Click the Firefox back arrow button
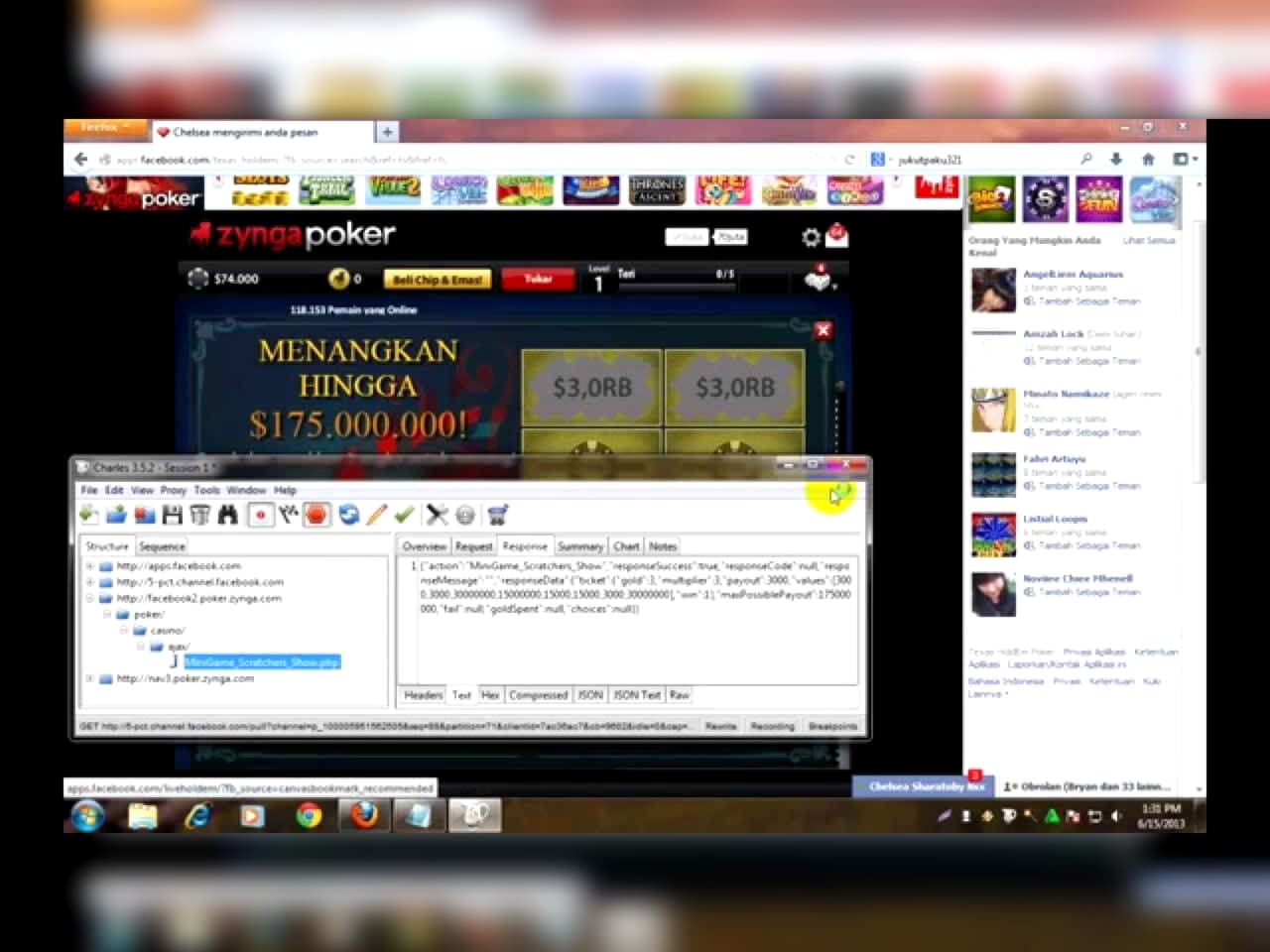1270x952 pixels. coord(81,159)
